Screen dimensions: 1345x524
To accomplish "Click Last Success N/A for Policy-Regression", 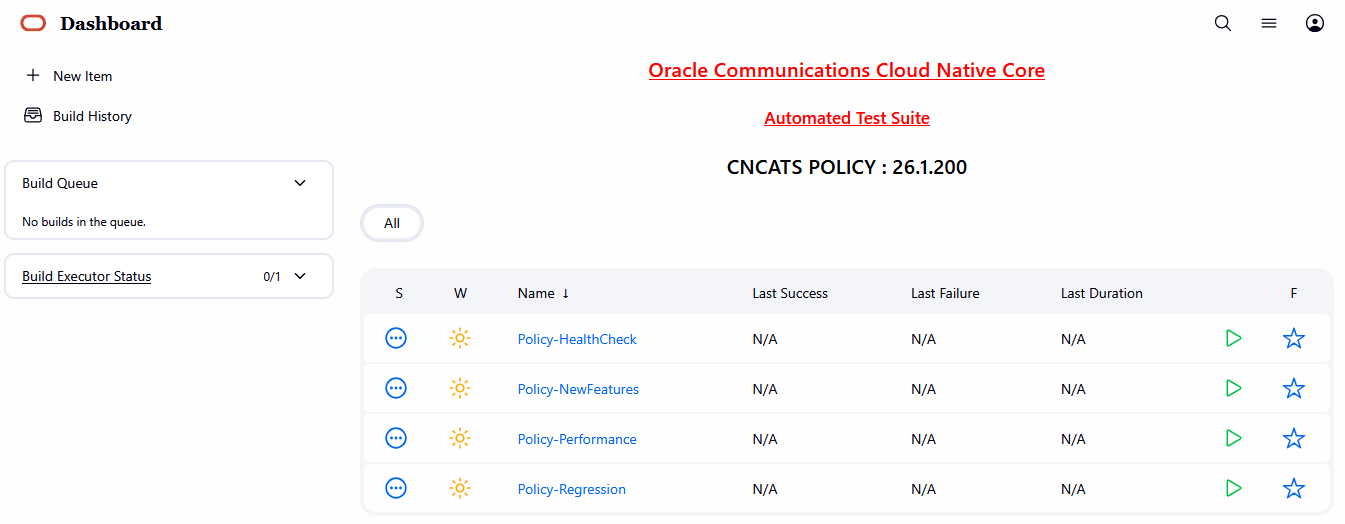I will point(765,489).
